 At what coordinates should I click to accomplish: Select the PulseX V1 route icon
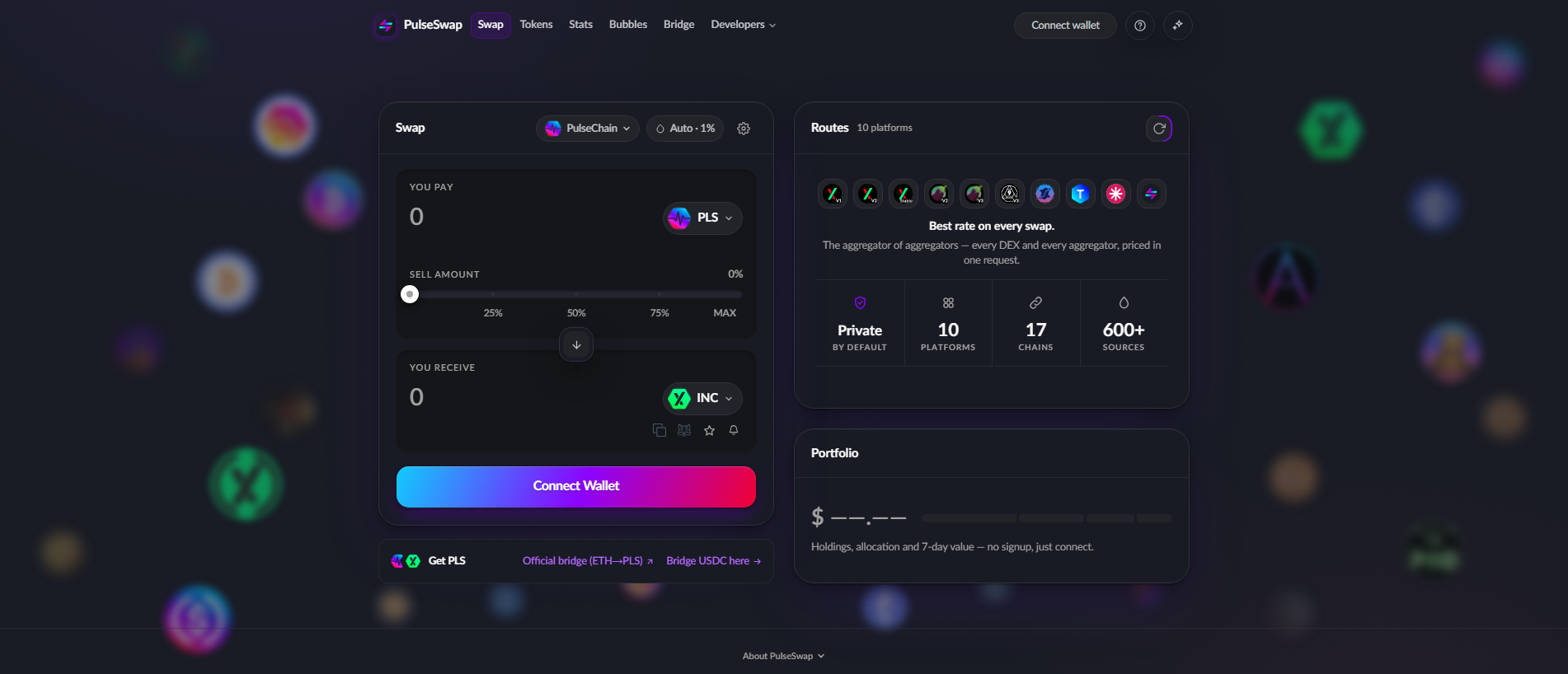tap(833, 194)
